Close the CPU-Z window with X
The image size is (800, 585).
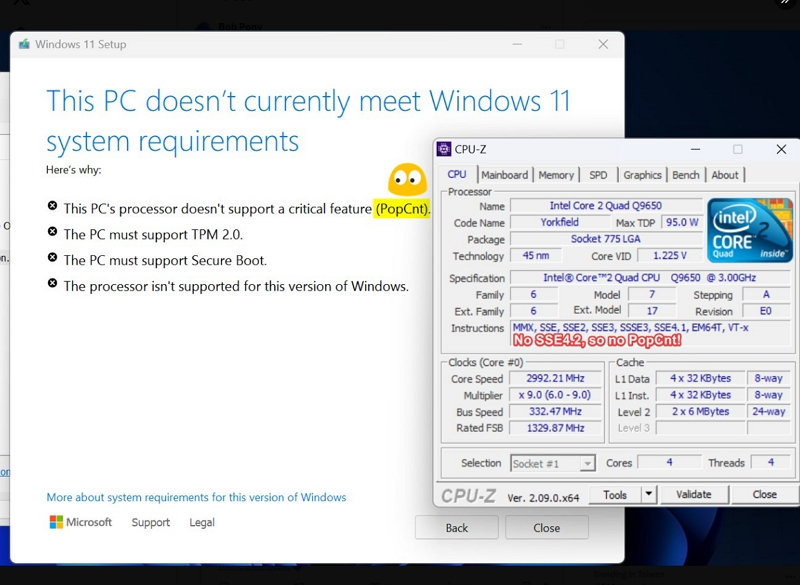[x=781, y=149]
